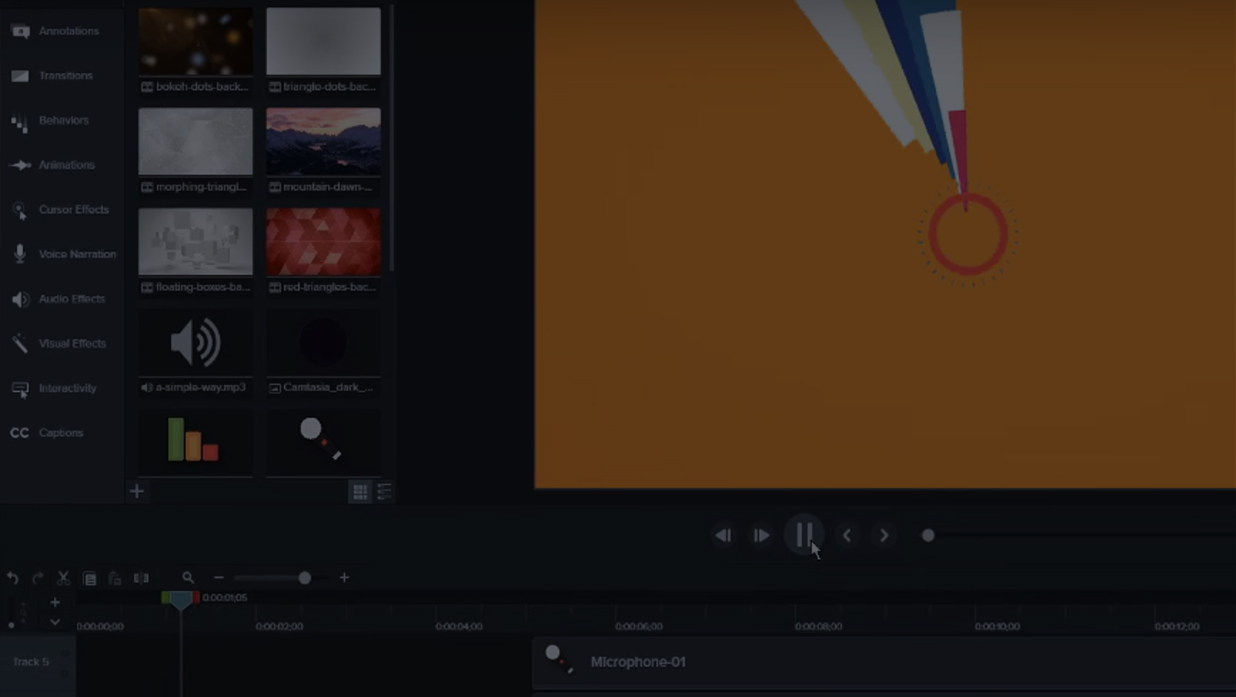Switch media bin to list details view
The width and height of the screenshot is (1236, 697).
coord(384,491)
